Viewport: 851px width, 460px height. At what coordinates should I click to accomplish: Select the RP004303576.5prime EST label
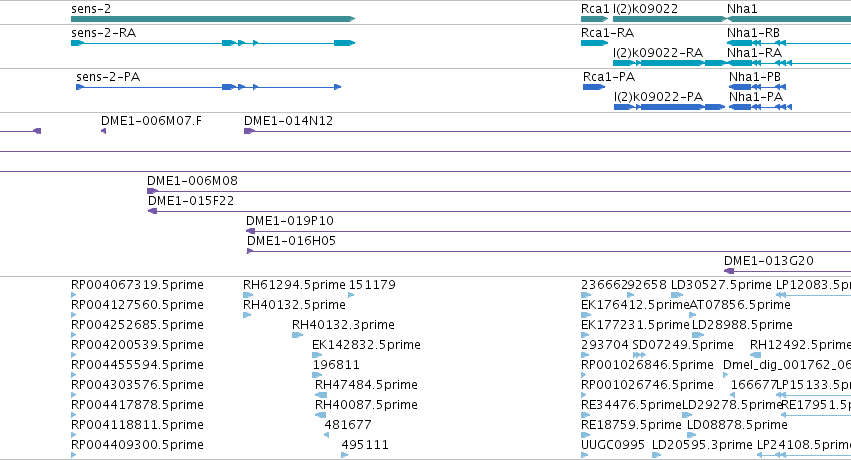(x=137, y=385)
